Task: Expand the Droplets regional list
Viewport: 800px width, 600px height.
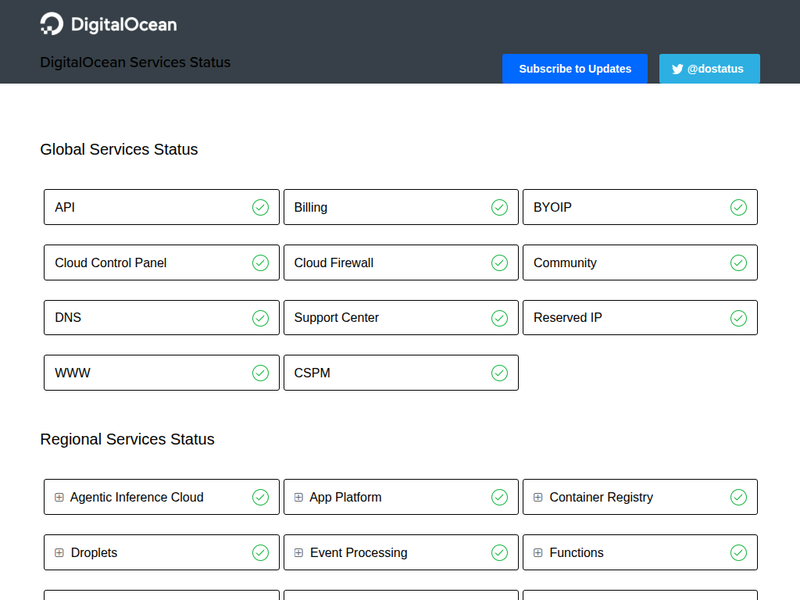Action: (59, 553)
